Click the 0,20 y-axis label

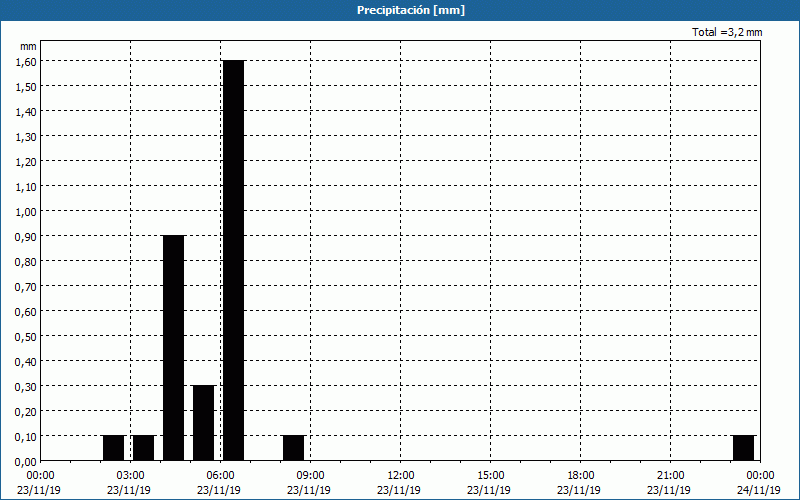pyautogui.click(x=26, y=411)
